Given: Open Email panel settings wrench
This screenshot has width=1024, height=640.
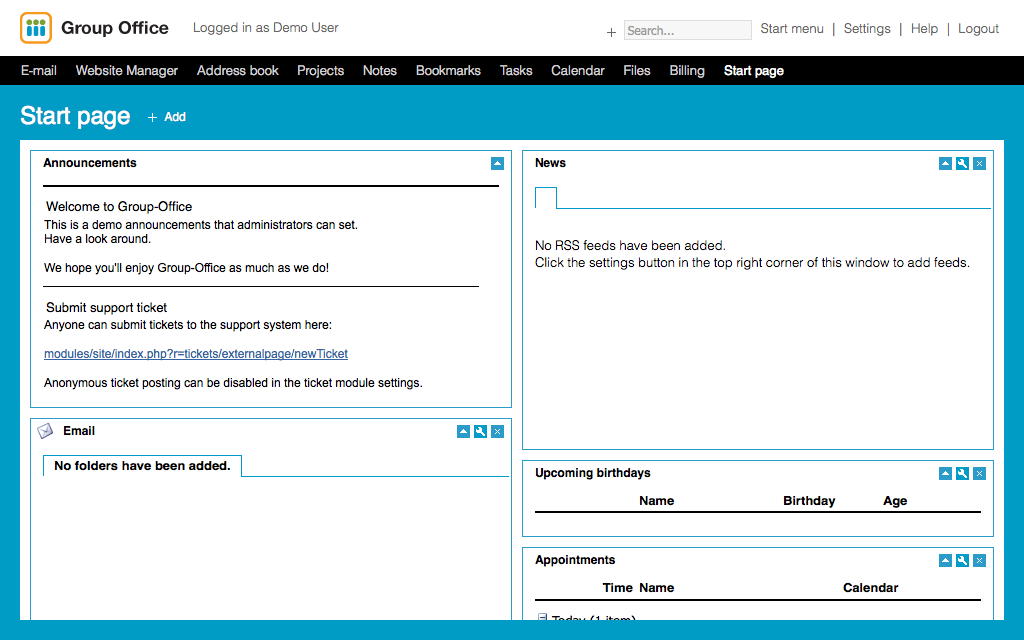Looking at the screenshot, I should pyautogui.click(x=480, y=431).
